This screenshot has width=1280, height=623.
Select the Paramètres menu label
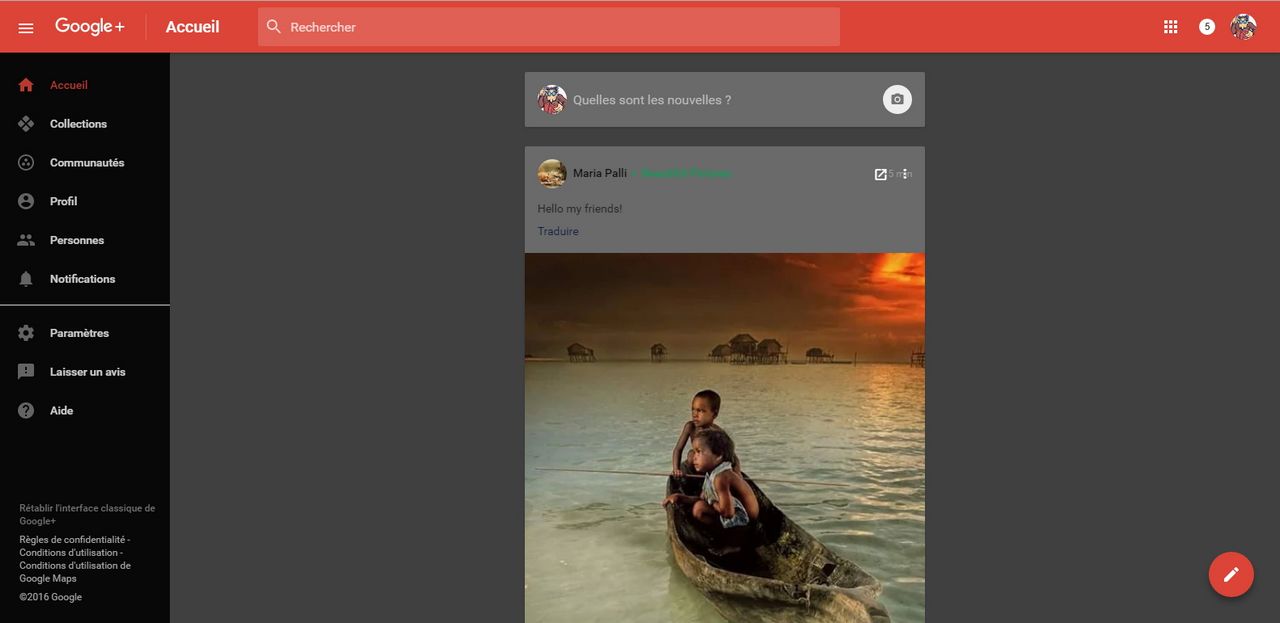click(x=79, y=333)
